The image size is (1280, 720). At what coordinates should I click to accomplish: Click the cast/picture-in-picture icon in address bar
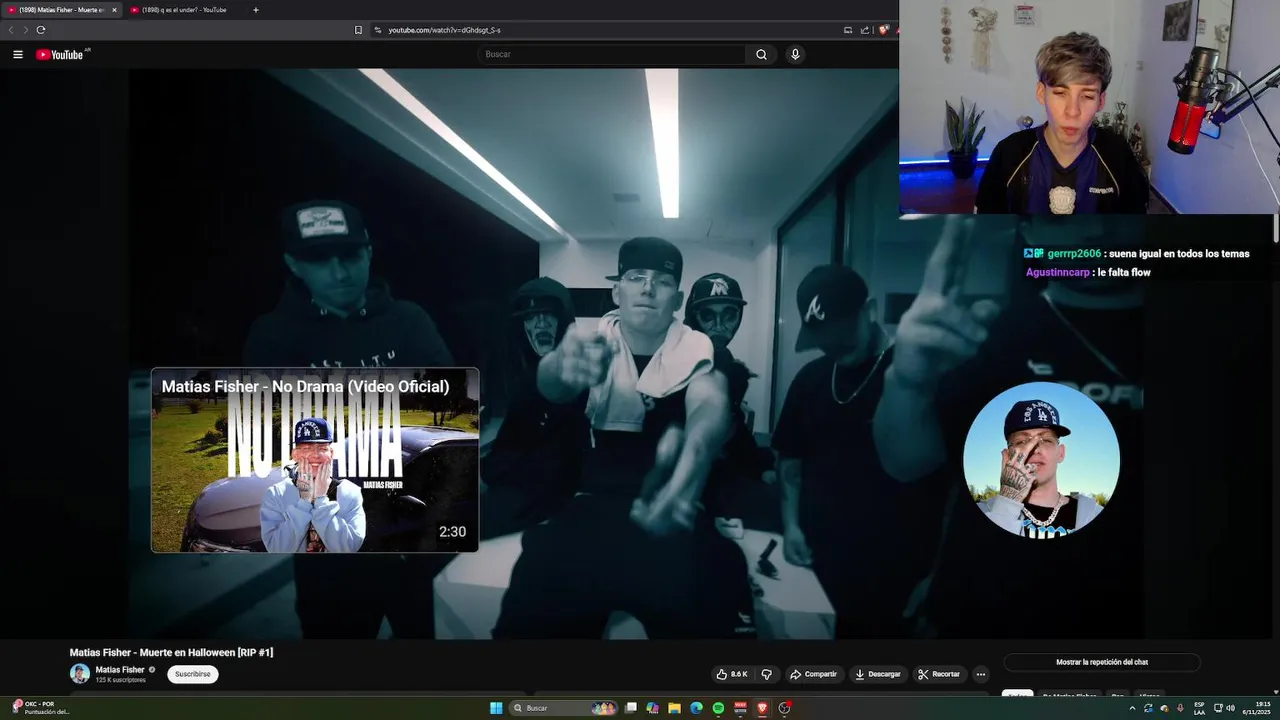848,30
